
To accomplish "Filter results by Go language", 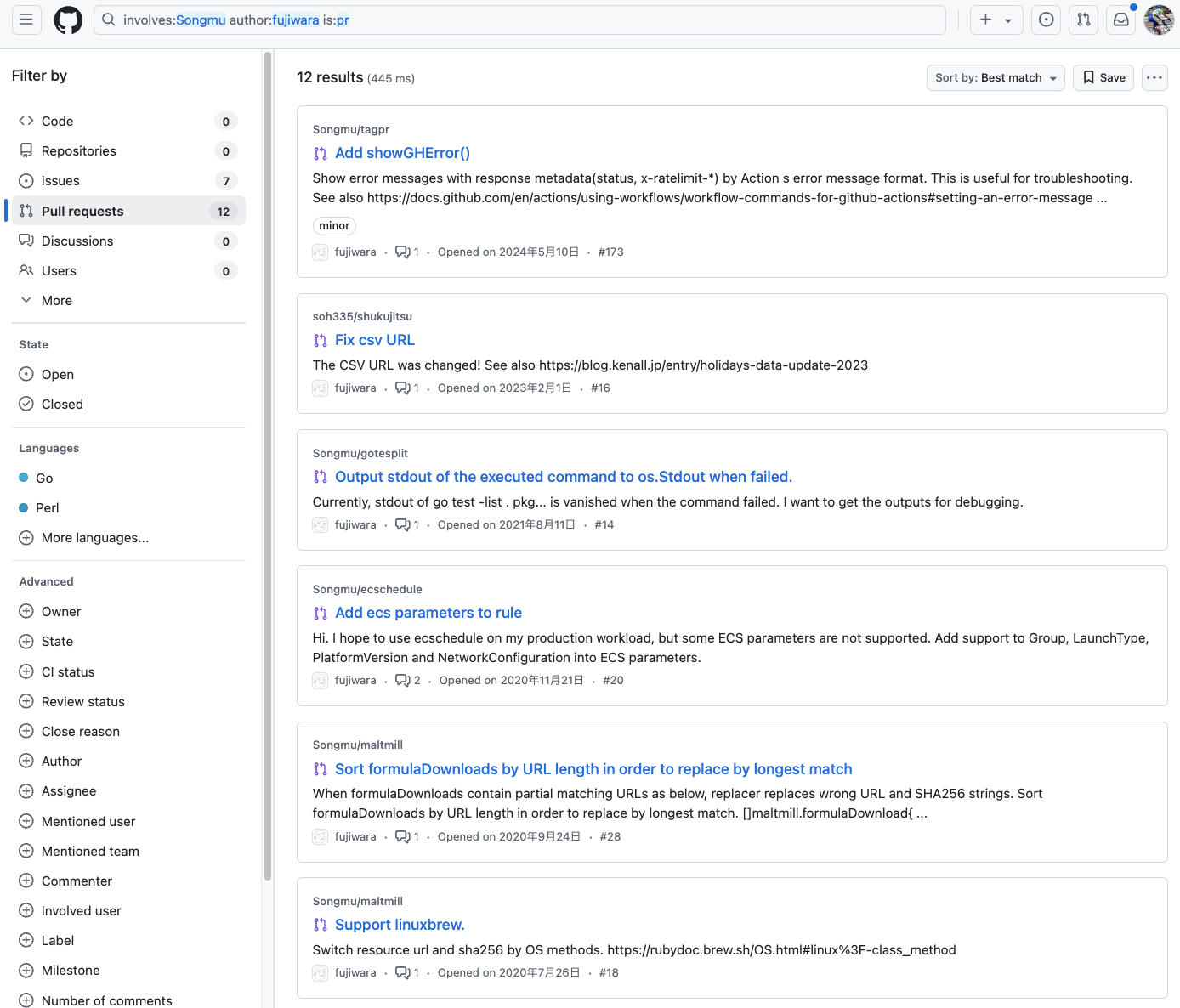I will pyautogui.click(x=44, y=479).
